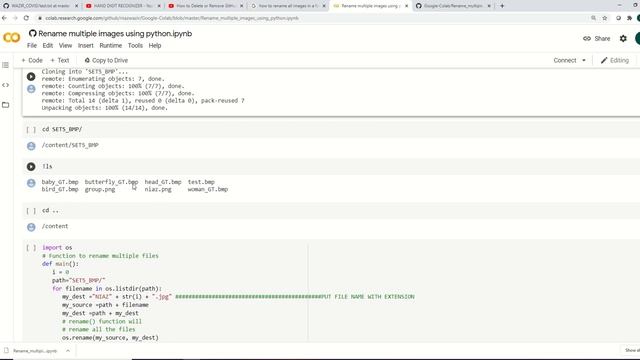Run the 'cd ..' cell
The width and height of the screenshot is (640, 360).
pos(31,211)
